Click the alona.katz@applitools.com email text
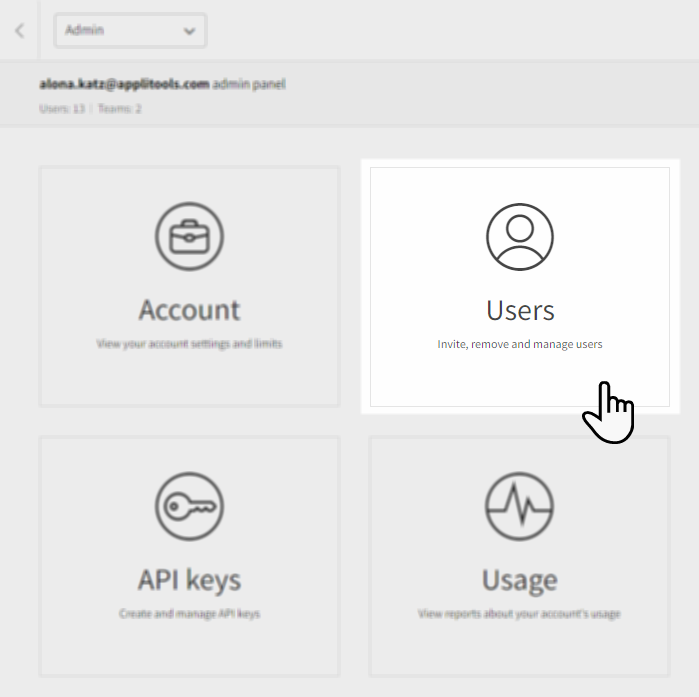This screenshot has height=697, width=699. pos(124,84)
